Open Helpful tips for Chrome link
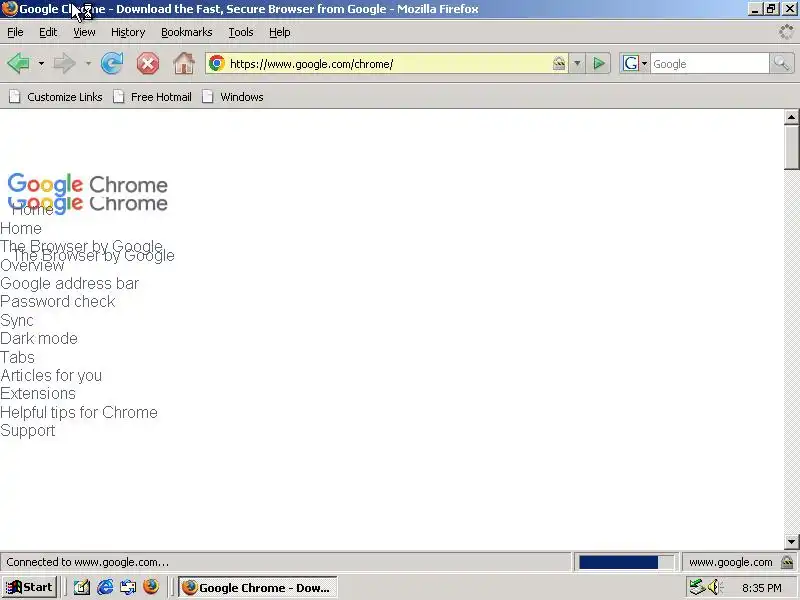 pos(79,412)
